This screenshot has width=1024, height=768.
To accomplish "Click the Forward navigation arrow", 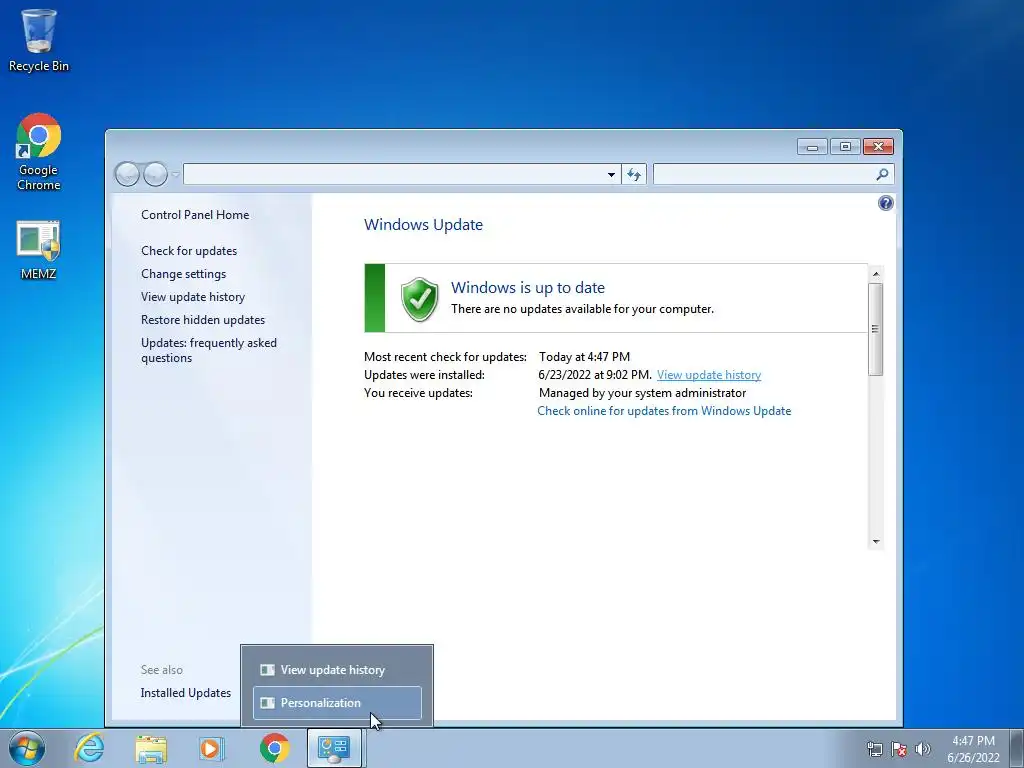I will [155, 174].
